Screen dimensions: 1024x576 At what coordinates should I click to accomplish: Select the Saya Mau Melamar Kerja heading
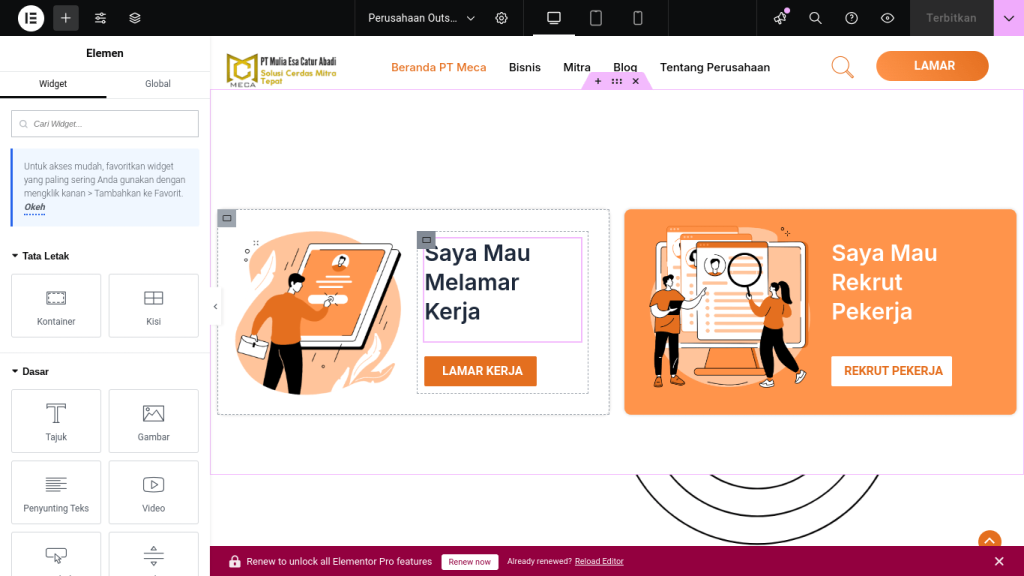502,289
